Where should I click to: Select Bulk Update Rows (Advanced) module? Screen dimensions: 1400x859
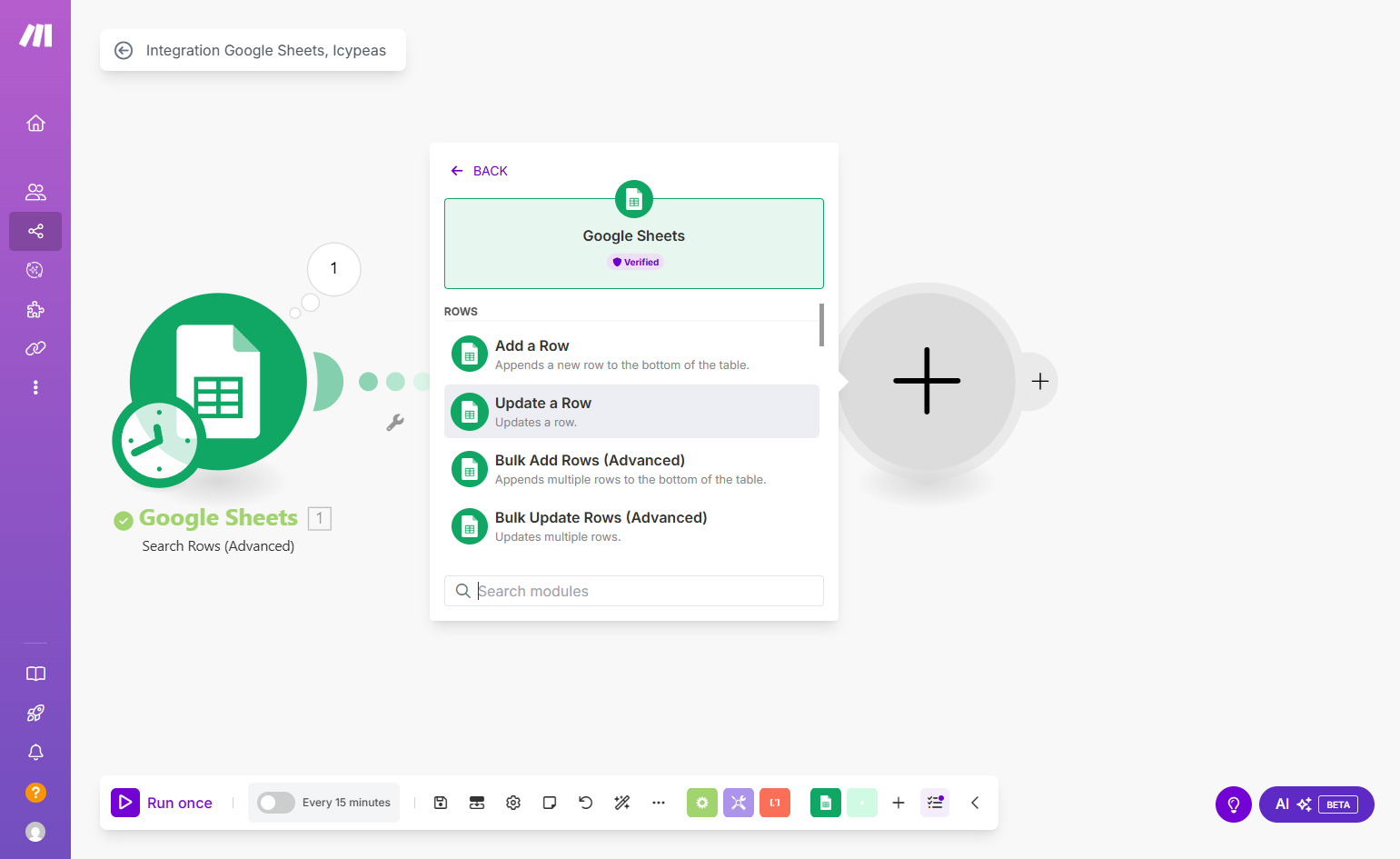click(631, 526)
